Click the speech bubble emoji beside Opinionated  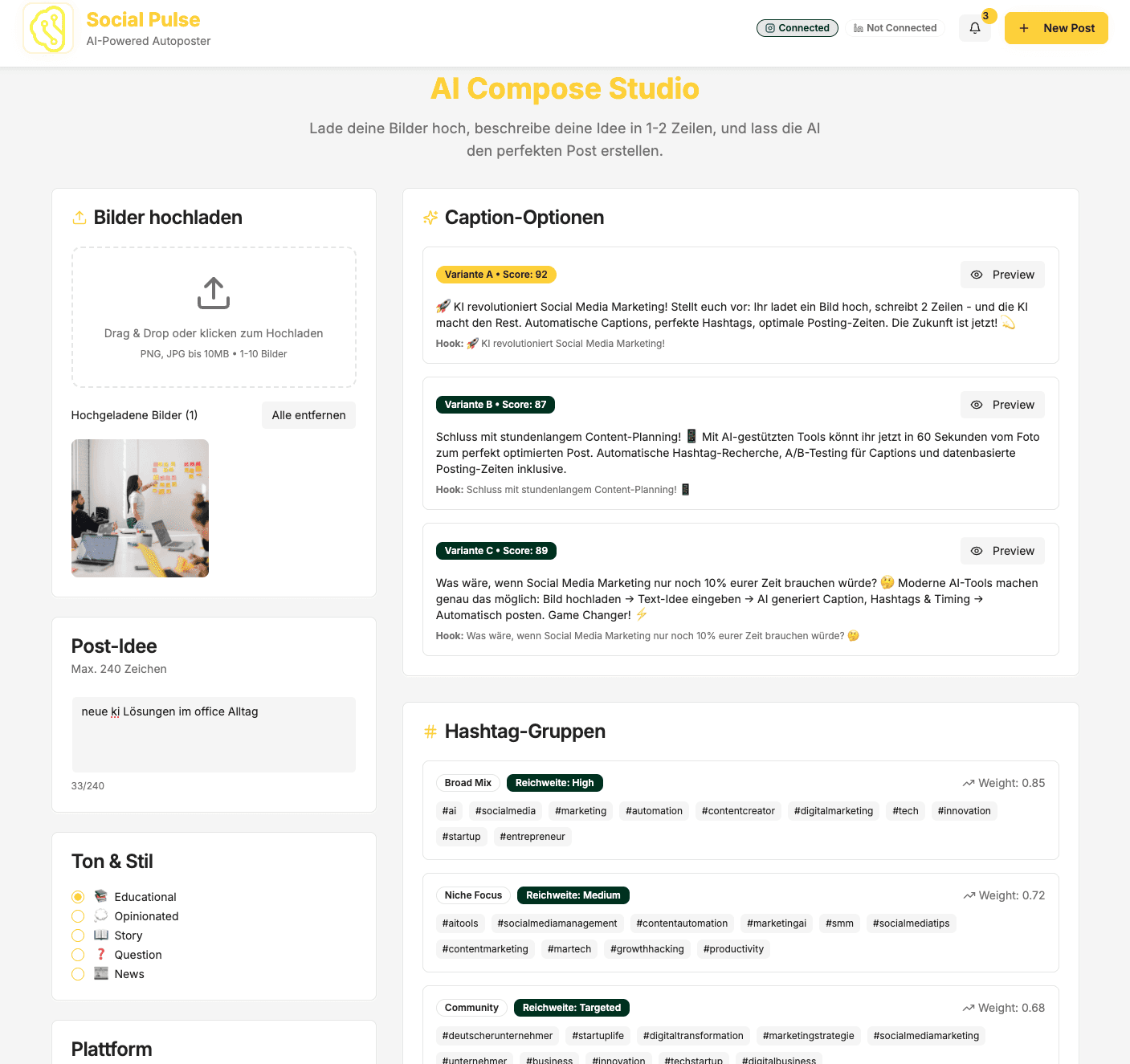(101, 915)
